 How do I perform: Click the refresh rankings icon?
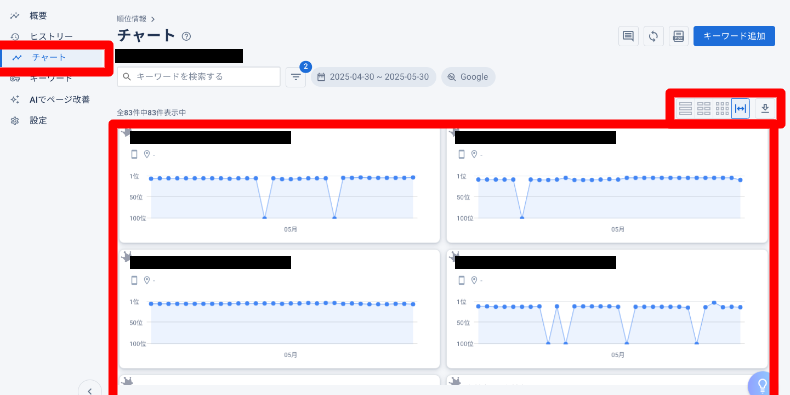coord(653,36)
